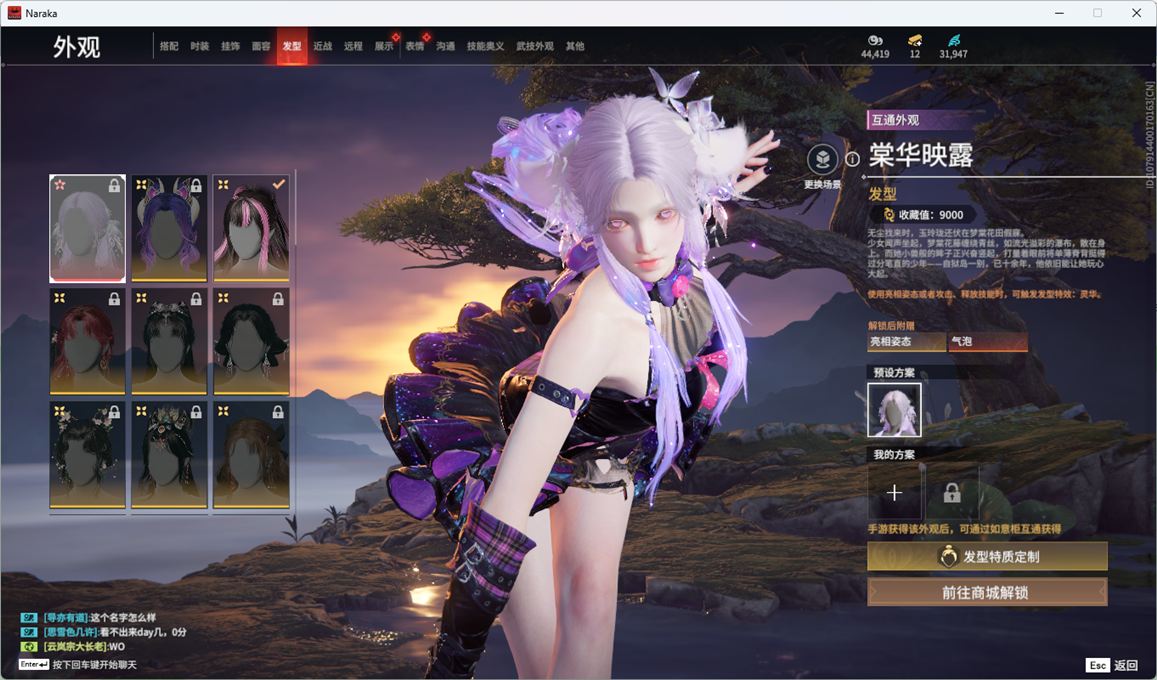Viewport: 1157px width, 680px height.
Task: Open the active 发型 tab
Action: (x=292, y=46)
